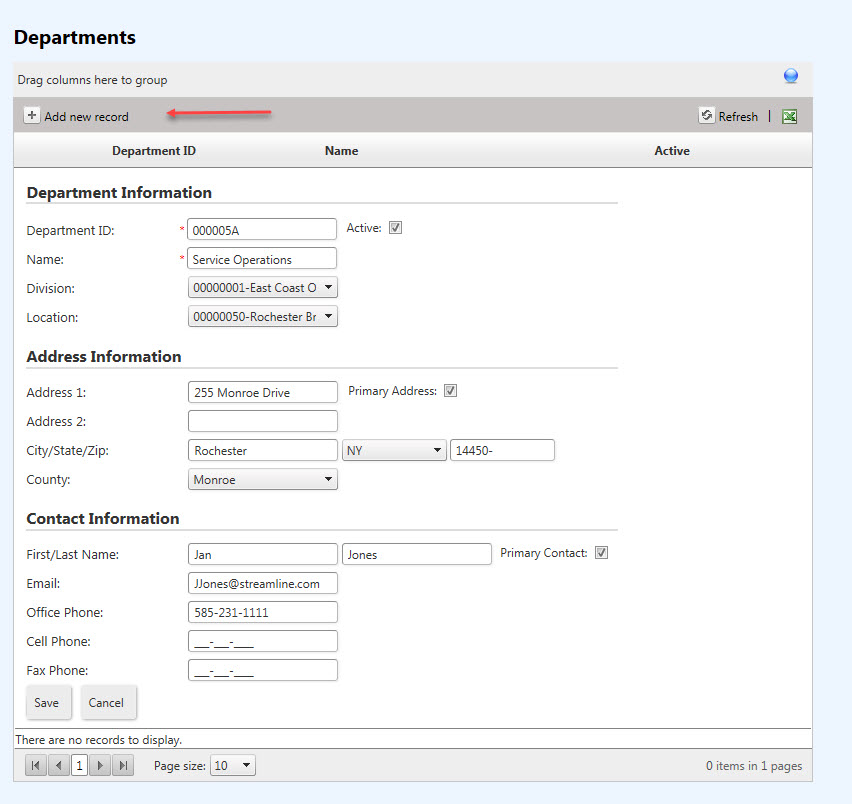Click the Save button
Viewport: 852px width, 804px height.
pos(49,702)
